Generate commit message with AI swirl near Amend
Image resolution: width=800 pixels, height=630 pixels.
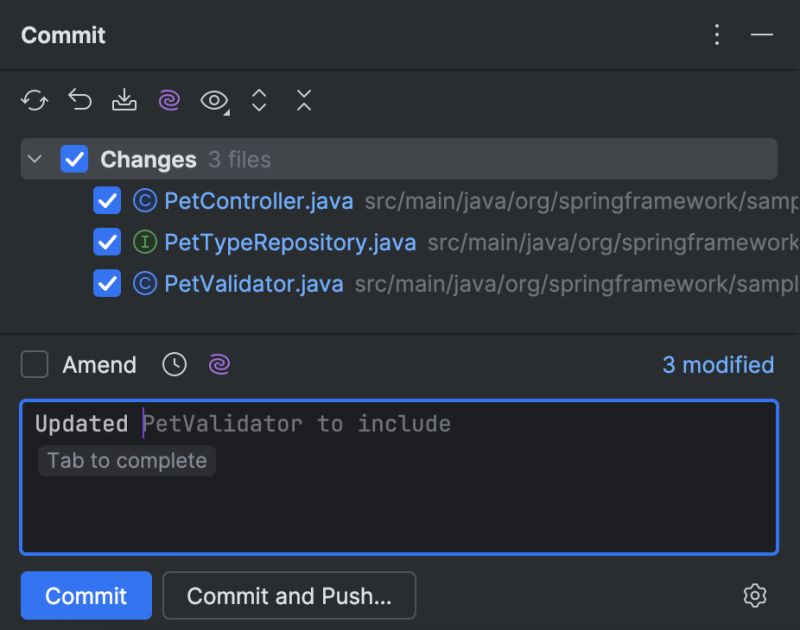coord(219,364)
